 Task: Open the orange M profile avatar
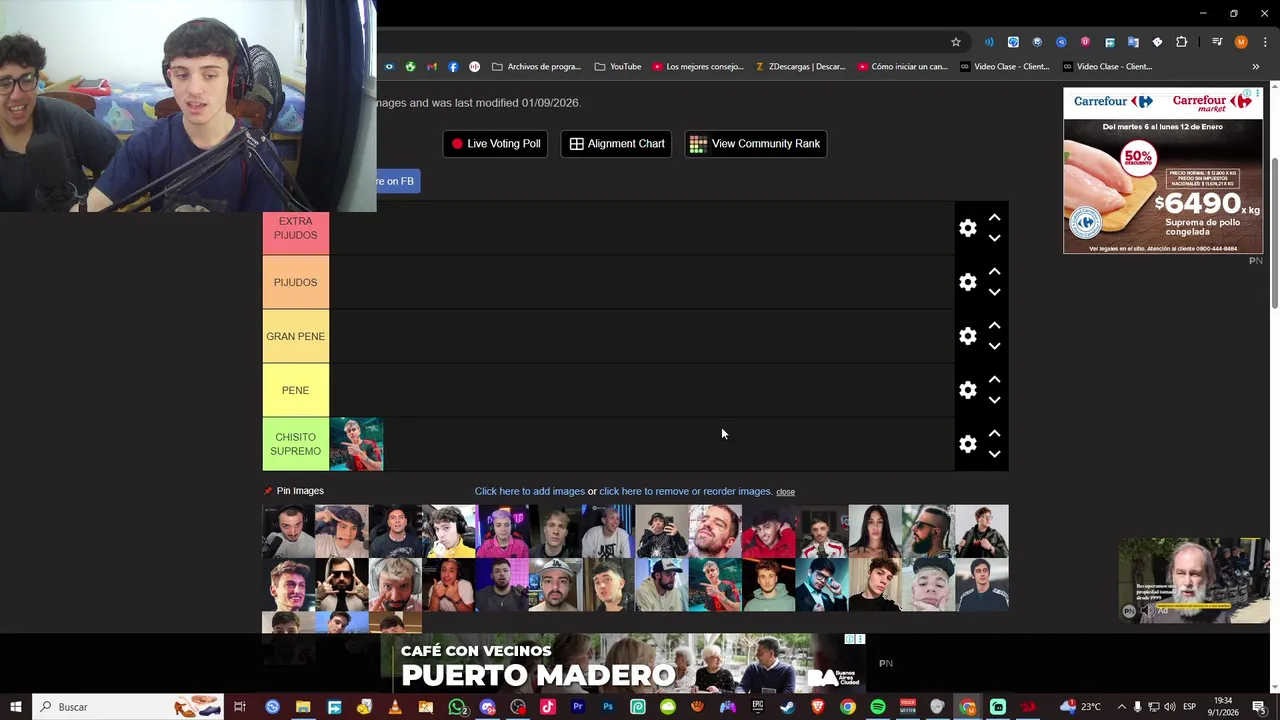(1241, 42)
